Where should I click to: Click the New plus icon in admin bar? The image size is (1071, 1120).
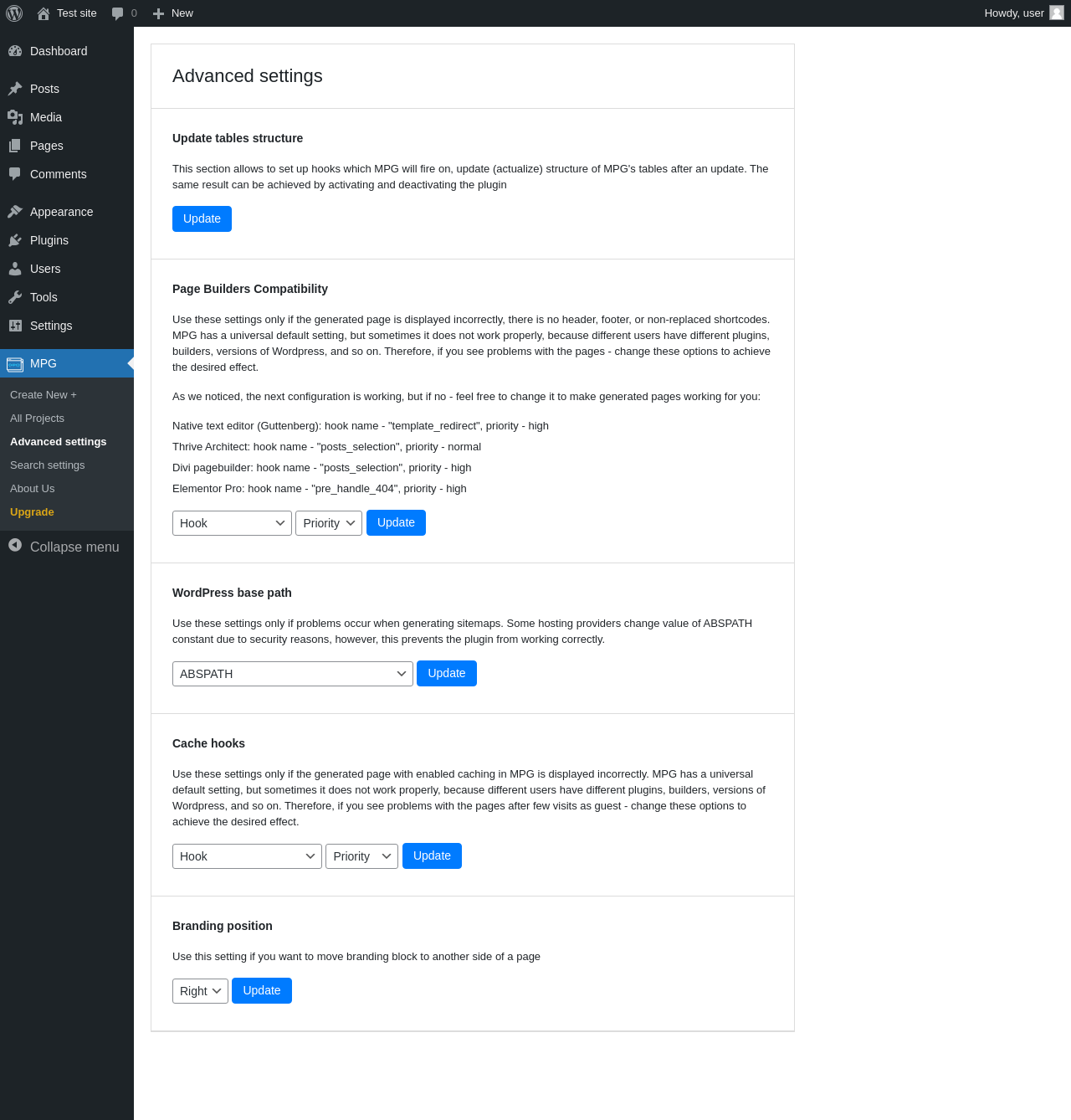point(158,13)
